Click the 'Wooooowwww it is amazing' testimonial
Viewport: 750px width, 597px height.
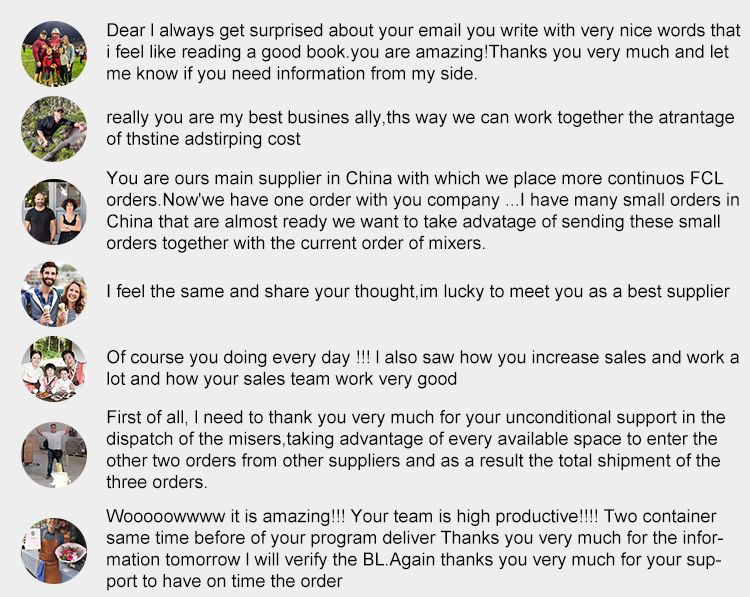pos(414,549)
